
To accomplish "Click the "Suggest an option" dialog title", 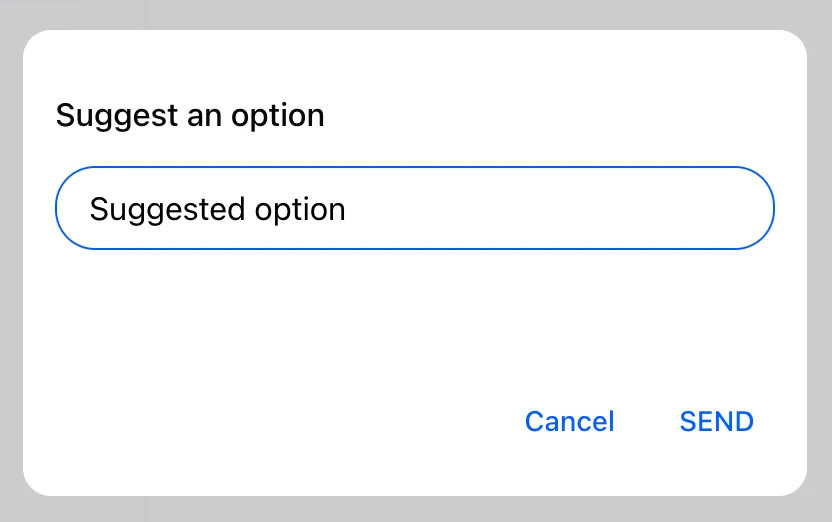I will pyautogui.click(x=190, y=116).
